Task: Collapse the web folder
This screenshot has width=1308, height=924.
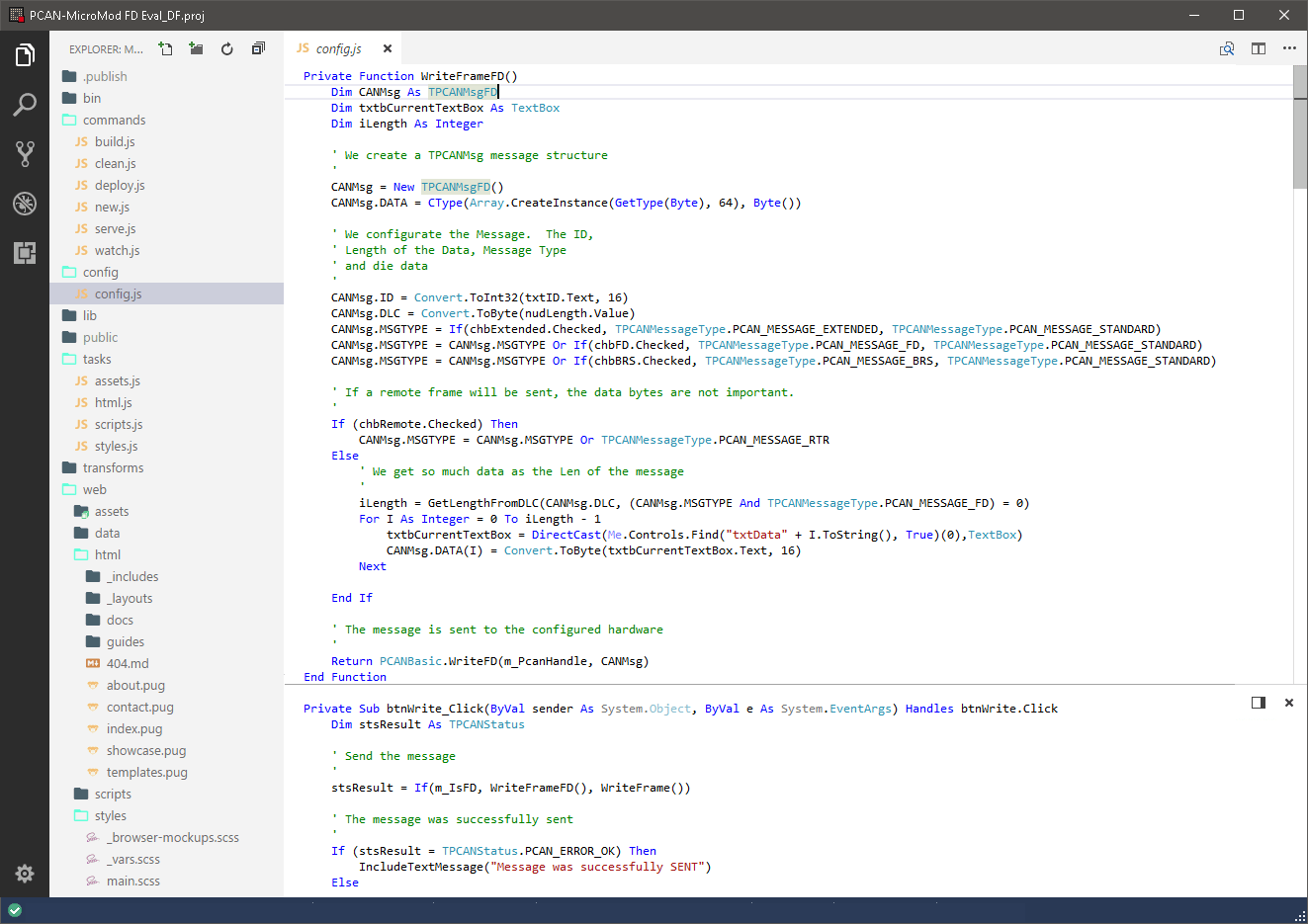Action: point(166,489)
